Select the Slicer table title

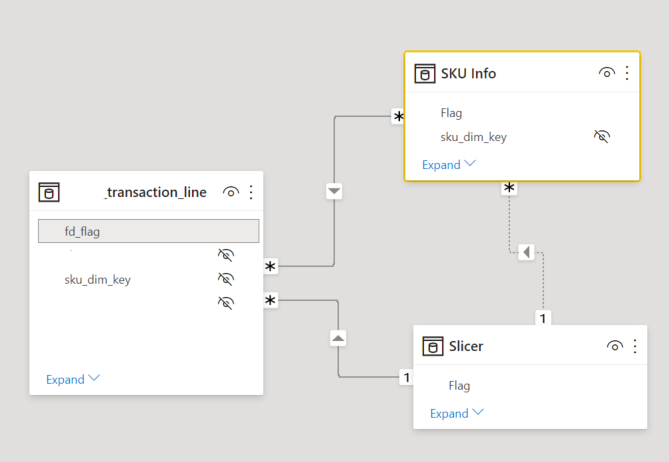coord(466,346)
